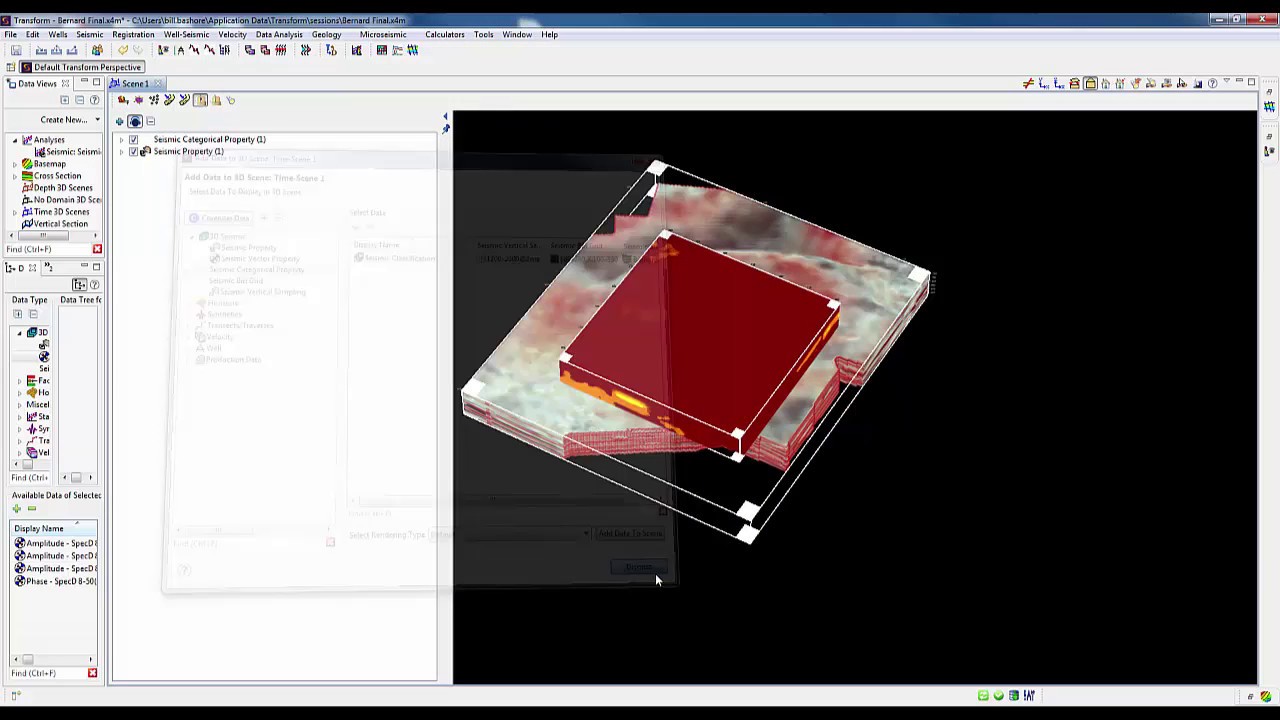Select Cross Section in Data Views tree
This screenshot has width=1280, height=720.
point(57,176)
